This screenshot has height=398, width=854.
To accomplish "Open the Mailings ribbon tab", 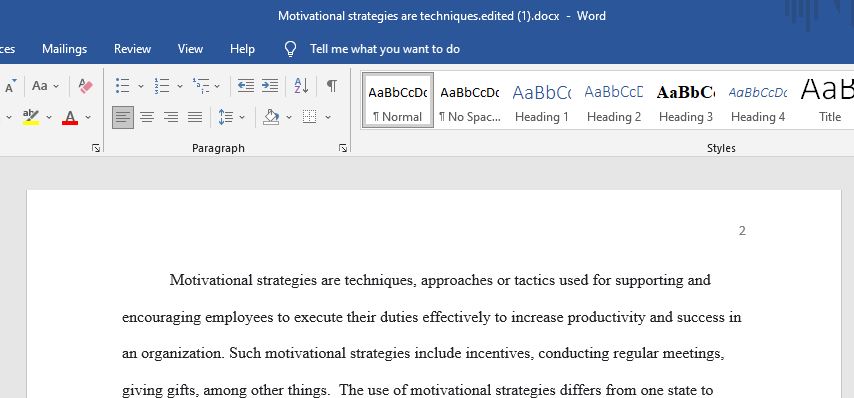I will click(64, 49).
